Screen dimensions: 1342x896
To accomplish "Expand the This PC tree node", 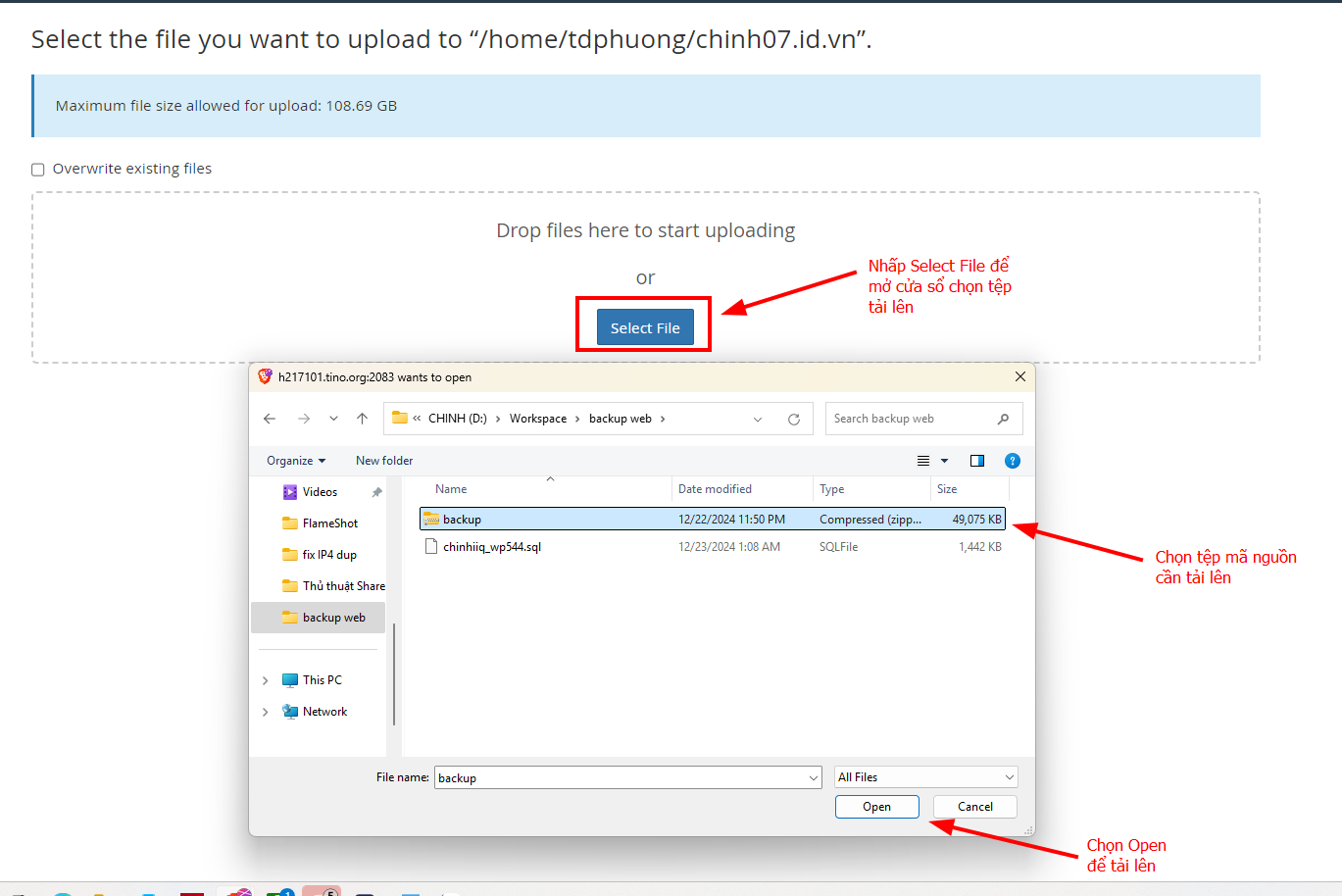I will click(265, 680).
